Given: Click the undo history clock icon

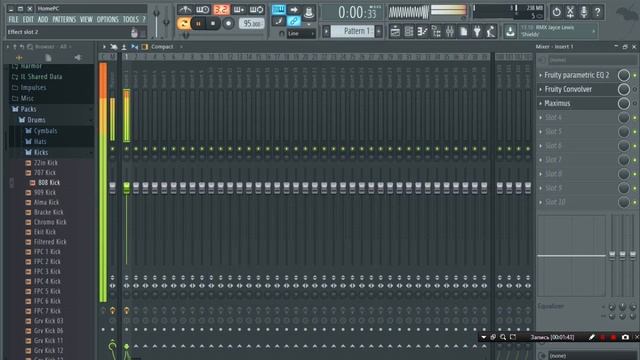Looking at the screenshot, I should (556, 12).
